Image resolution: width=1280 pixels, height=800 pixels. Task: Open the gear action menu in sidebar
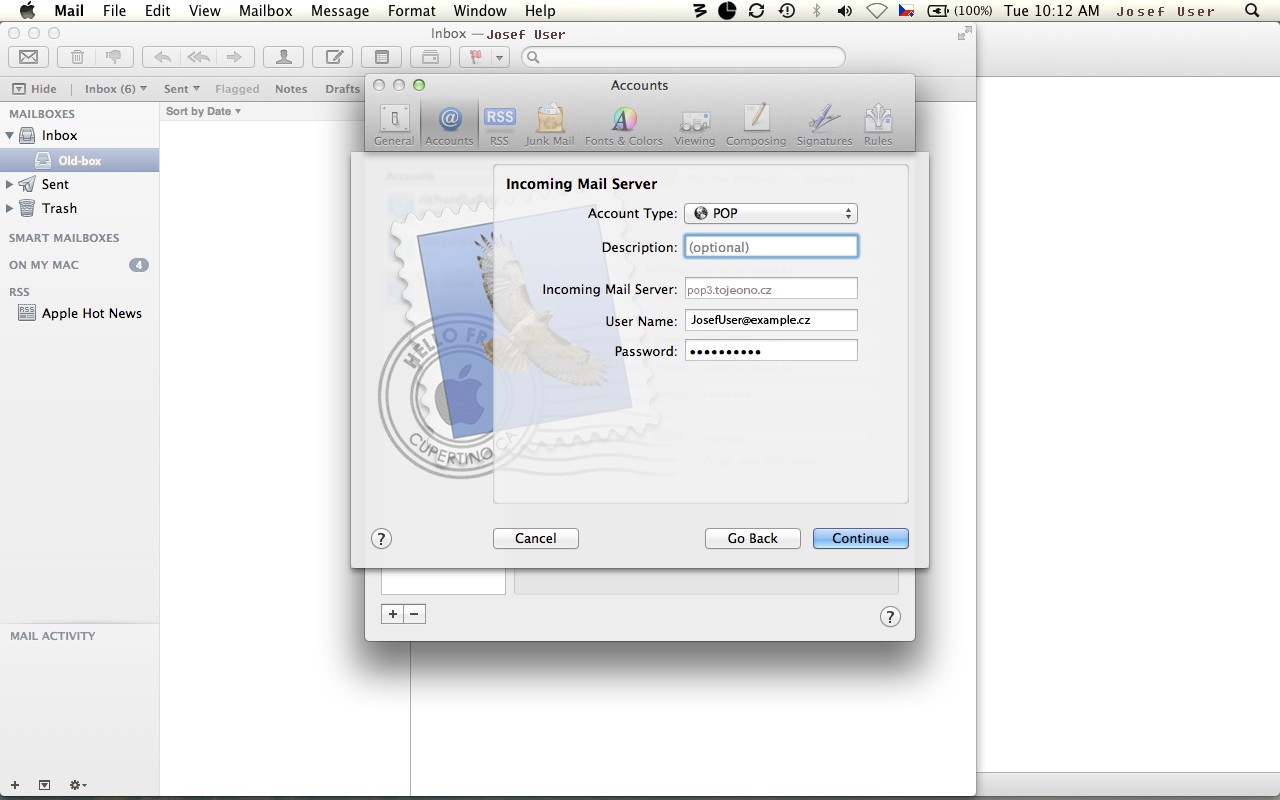[77, 785]
